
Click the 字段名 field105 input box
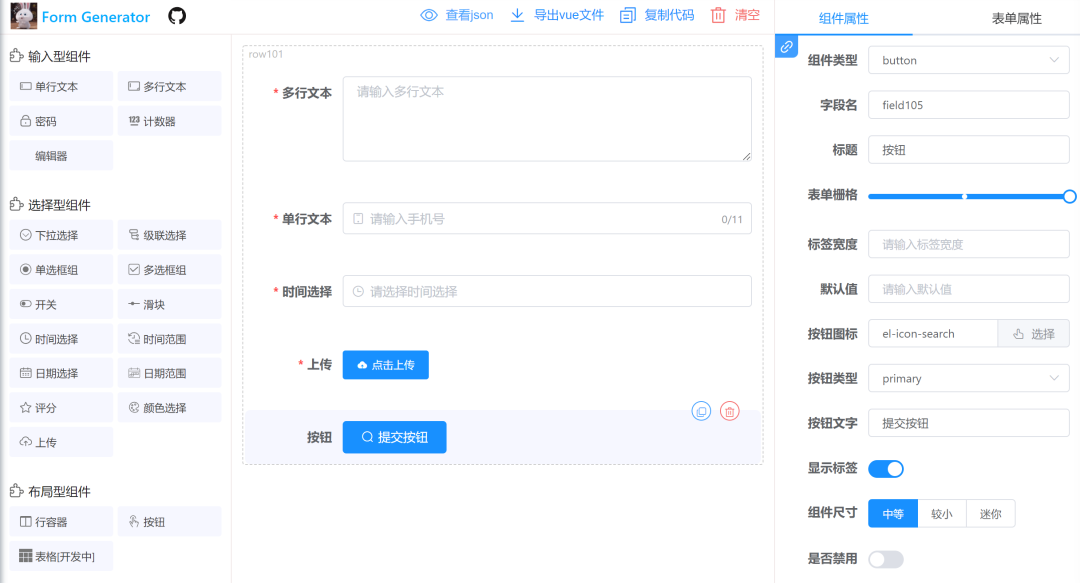click(x=967, y=104)
